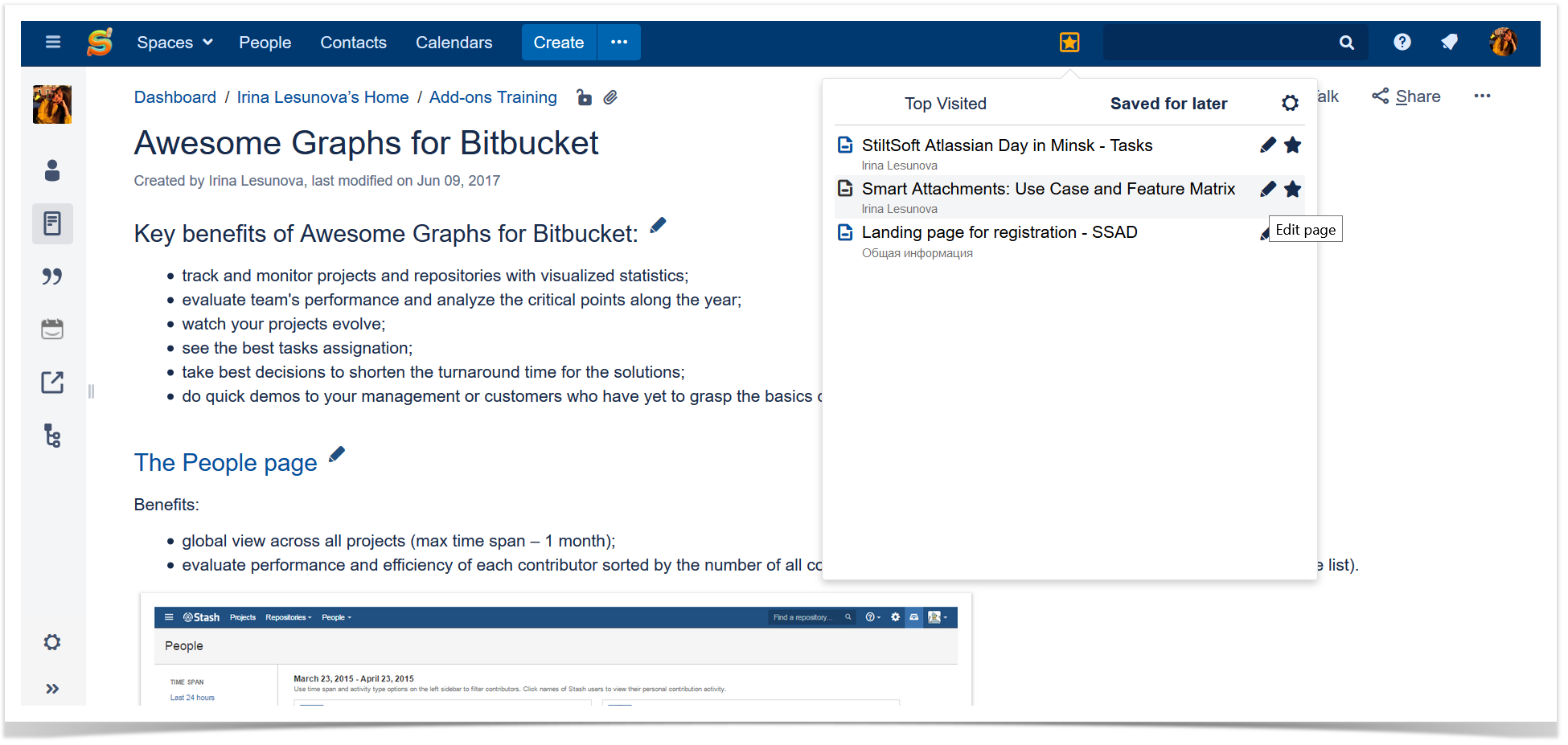The width and height of the screenshot is (1568, 745).
Task: Edit Smart Attachments page pencil
Action: click(x=1268, y=189)
